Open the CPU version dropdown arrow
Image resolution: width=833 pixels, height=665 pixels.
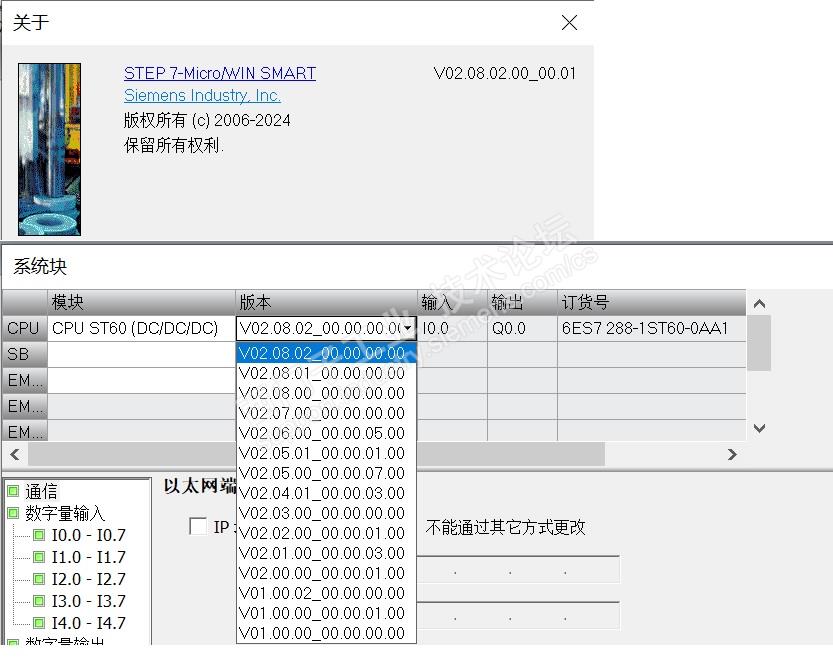point(407,328)
